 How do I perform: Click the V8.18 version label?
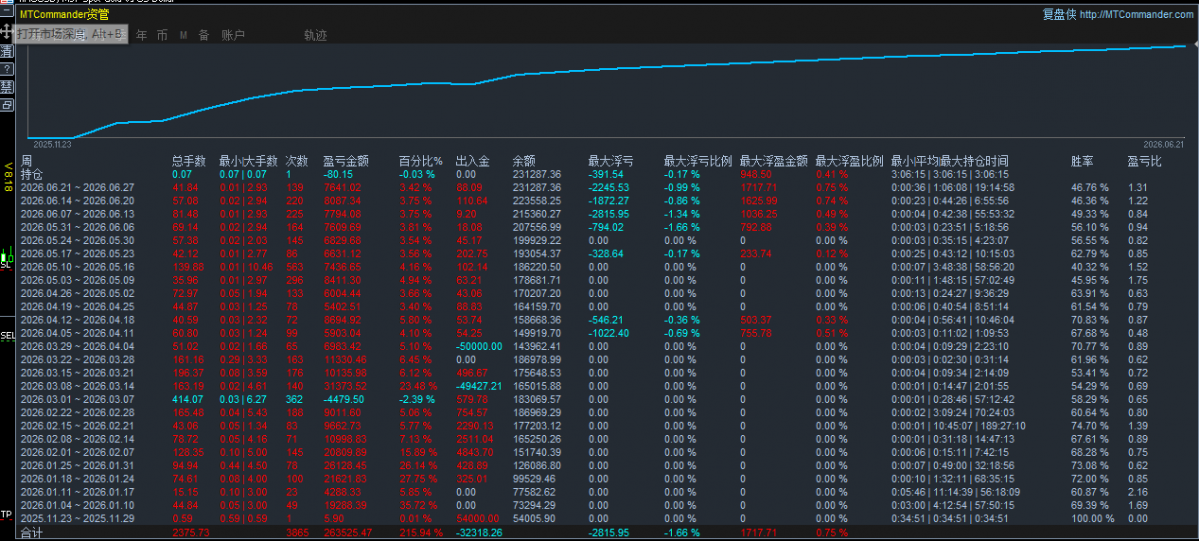click(x=7, y=178)
